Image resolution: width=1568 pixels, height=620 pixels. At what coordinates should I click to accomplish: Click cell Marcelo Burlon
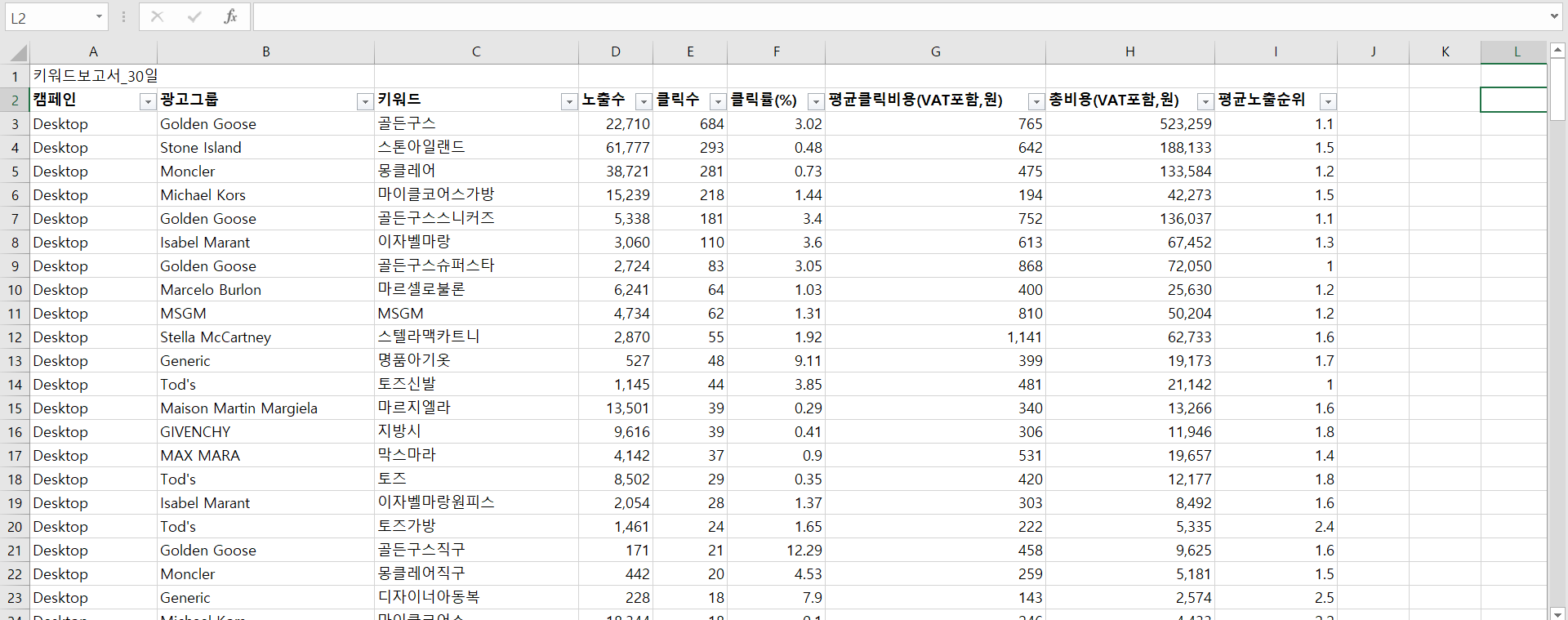coord(266,290)
